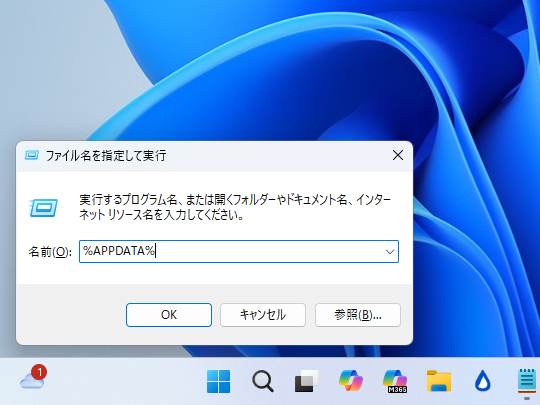This screenshot has width=540, height=405.
Task: Click the OK button
Action: (169, 315)
